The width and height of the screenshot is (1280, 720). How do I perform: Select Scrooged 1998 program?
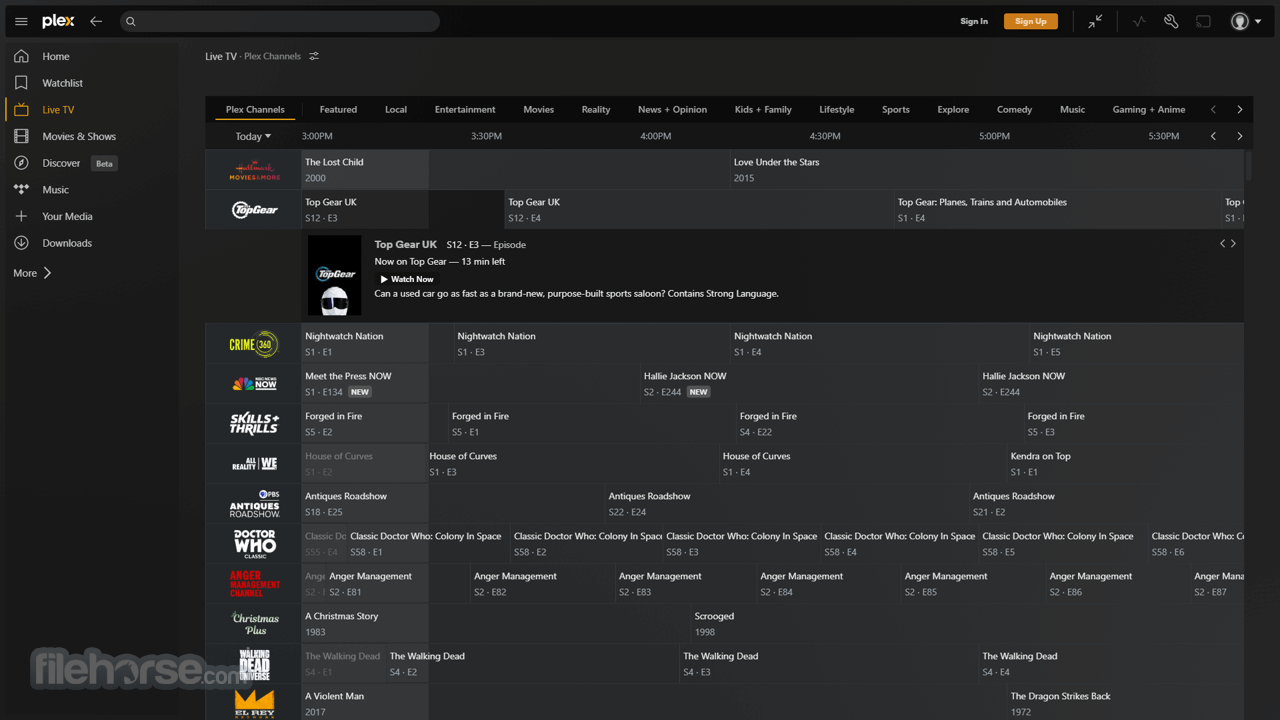[x=968, y=624]
